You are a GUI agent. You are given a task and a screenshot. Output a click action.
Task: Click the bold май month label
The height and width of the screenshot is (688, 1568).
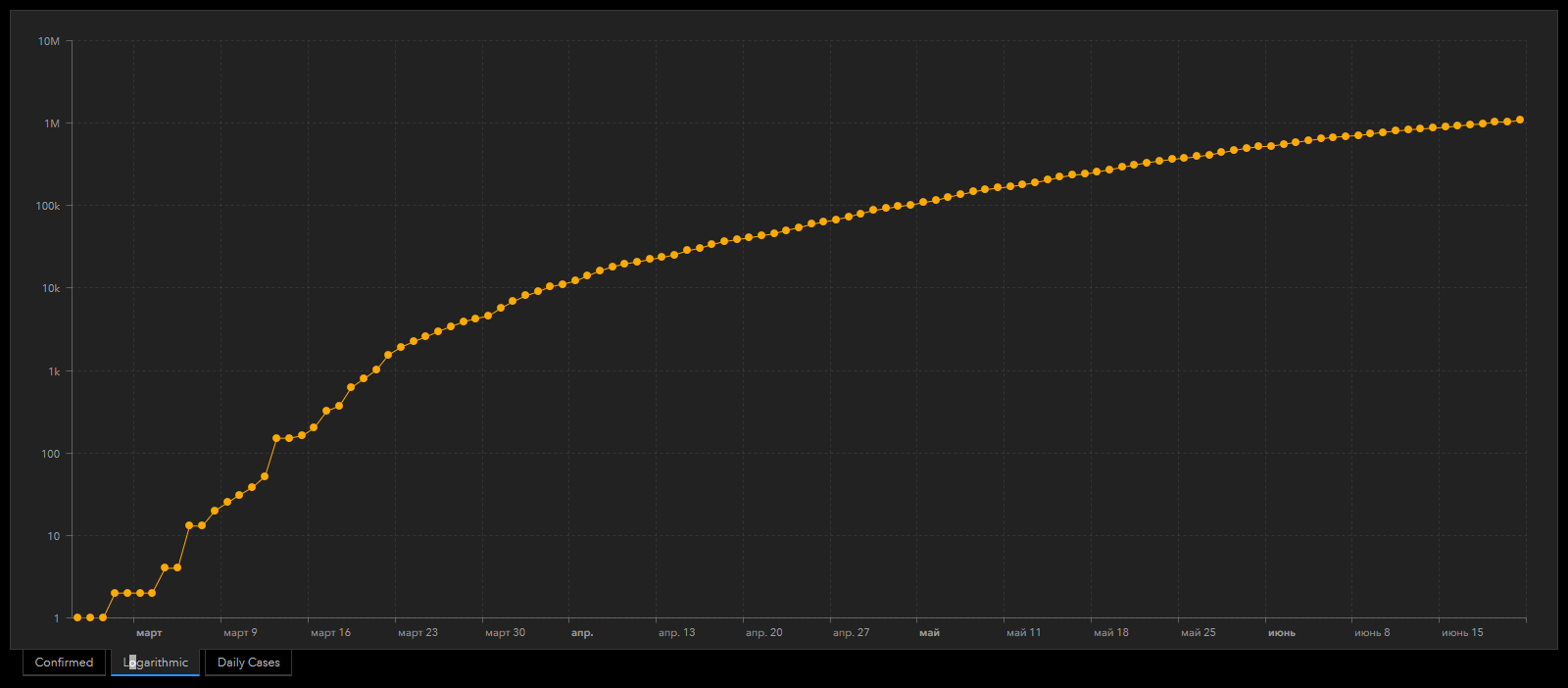929,633
